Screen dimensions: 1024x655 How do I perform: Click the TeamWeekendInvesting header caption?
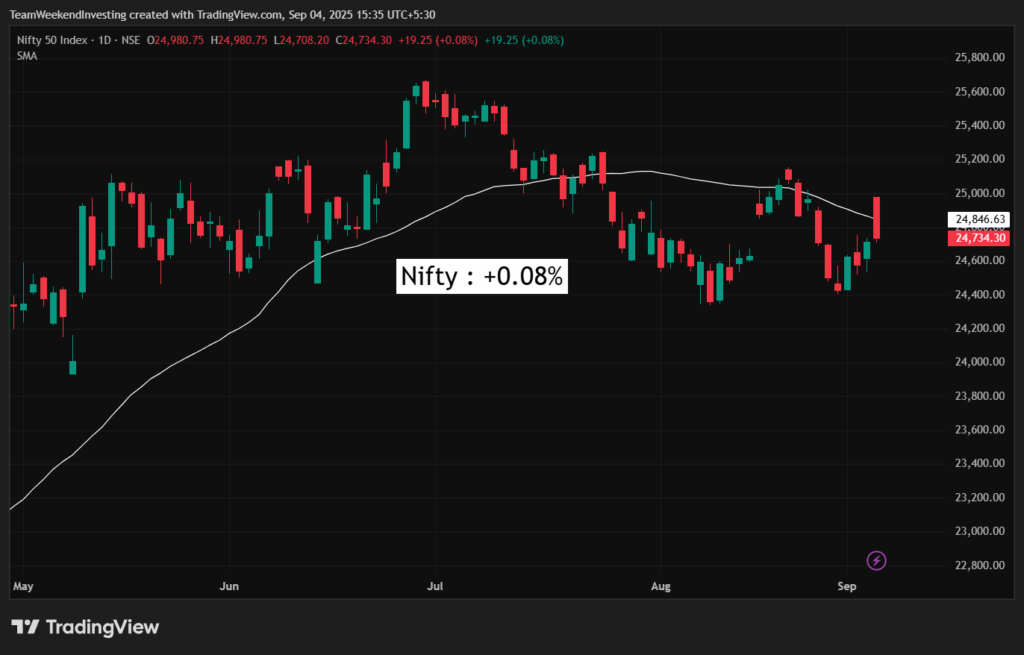(x=222, y=14)
